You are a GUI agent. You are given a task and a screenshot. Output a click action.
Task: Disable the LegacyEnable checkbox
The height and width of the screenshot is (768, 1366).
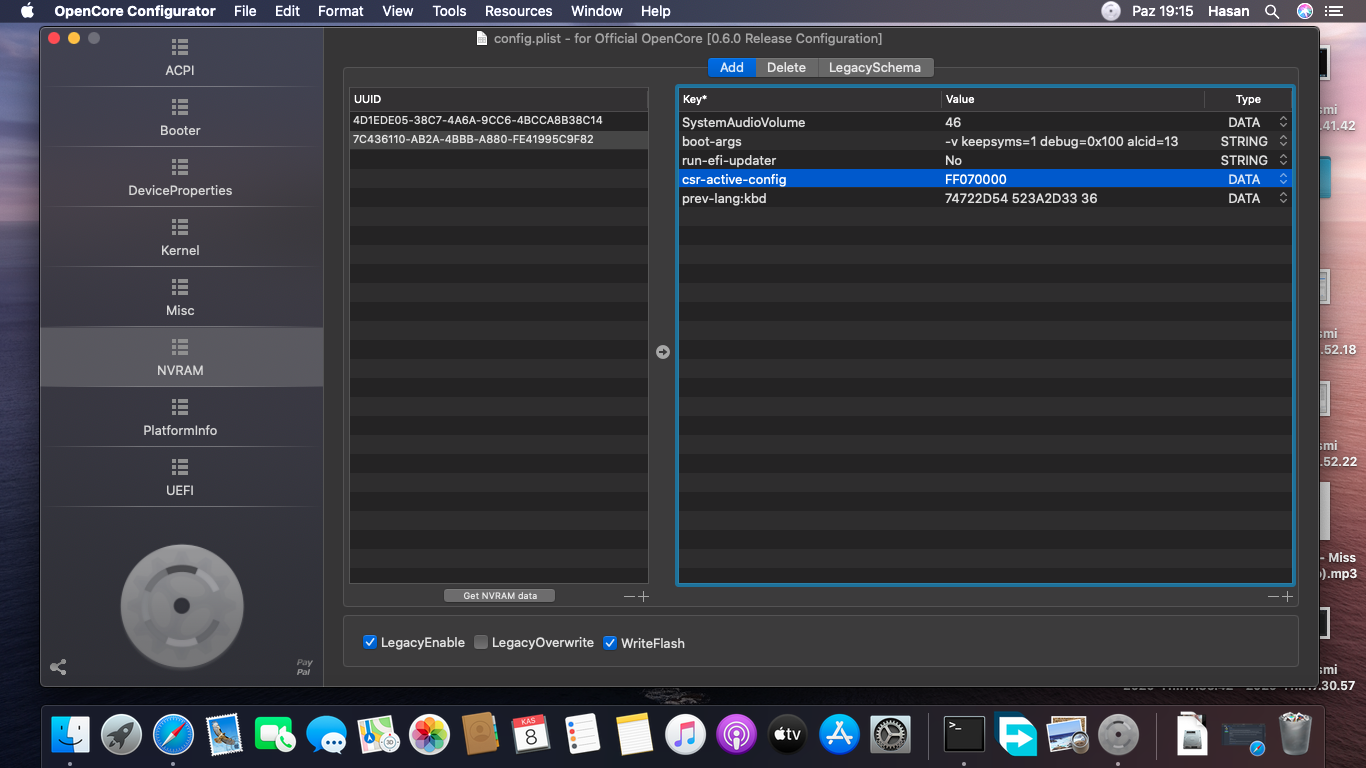pyautogui.click(x=370, y=643)
